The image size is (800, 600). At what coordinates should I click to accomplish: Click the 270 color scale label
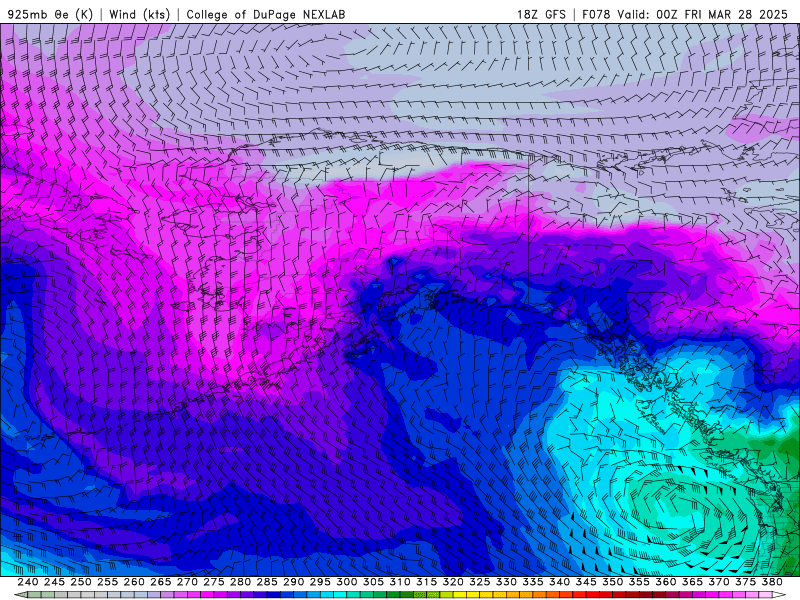coord(187,582)
